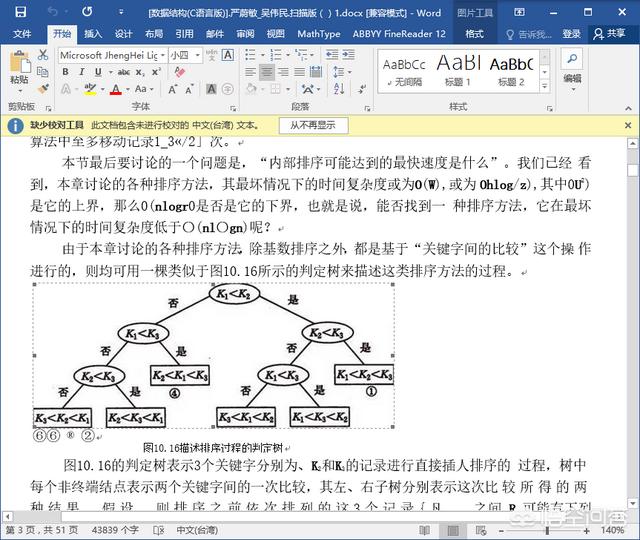
Task: Adjust the zoom slider handle
Action: pyautogui.click(x=547, y=530)
